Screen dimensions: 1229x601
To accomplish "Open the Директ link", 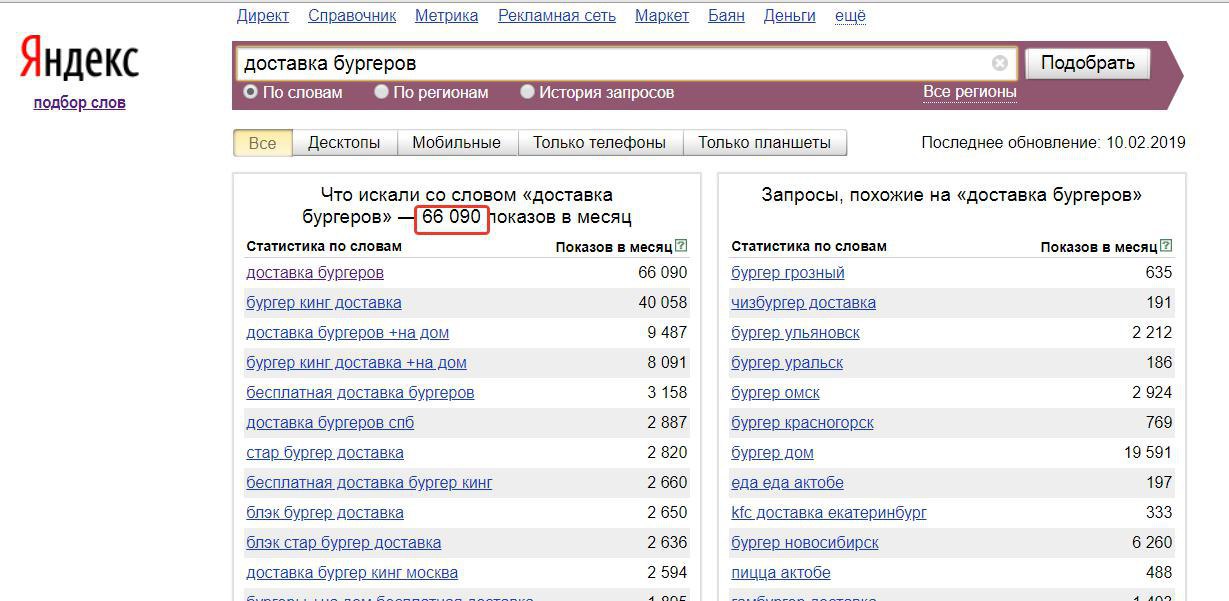I will coord(263,16).
